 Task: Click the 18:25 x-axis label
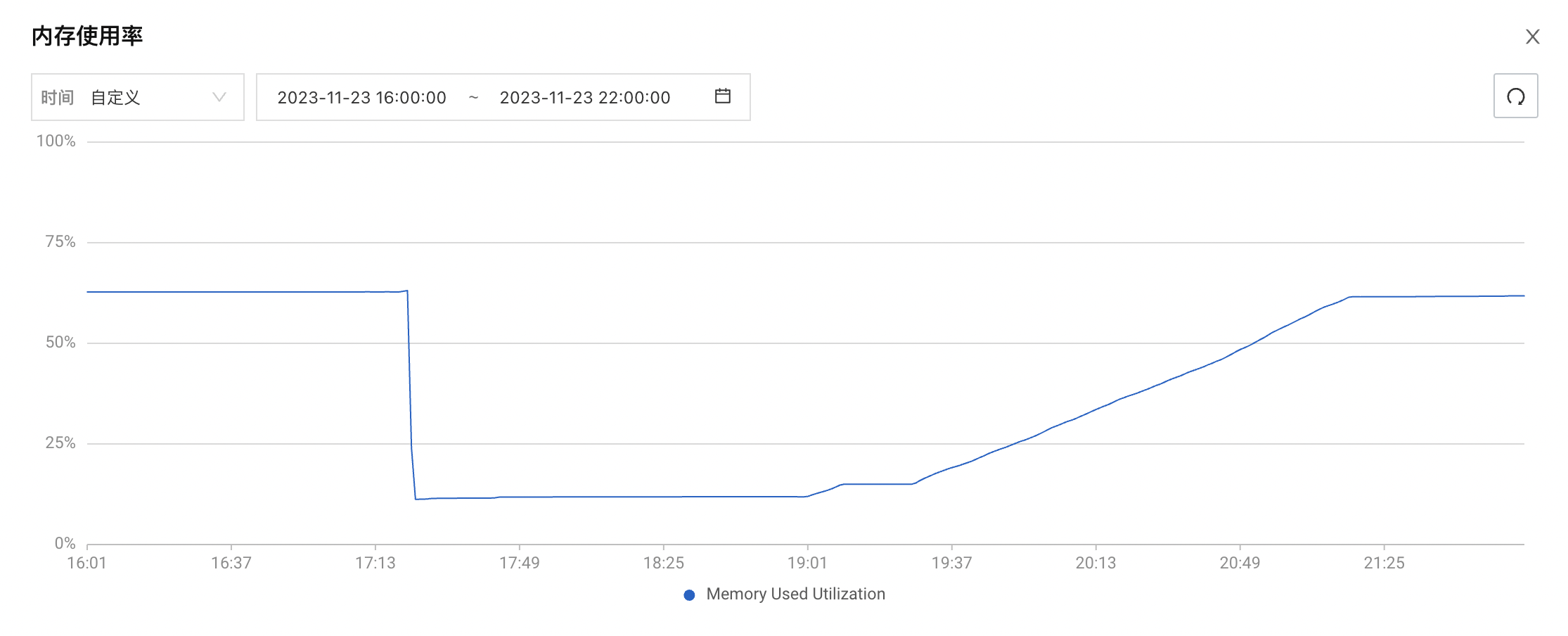click(x=664, y=564)
